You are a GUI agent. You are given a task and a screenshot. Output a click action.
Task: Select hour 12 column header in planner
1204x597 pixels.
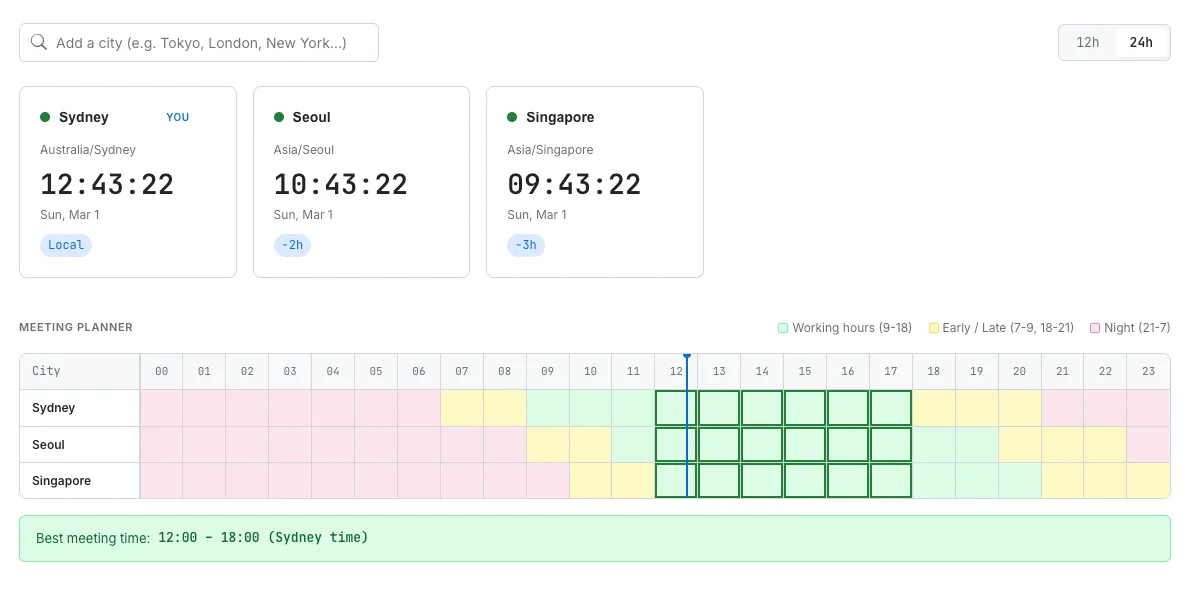point(676,371)
